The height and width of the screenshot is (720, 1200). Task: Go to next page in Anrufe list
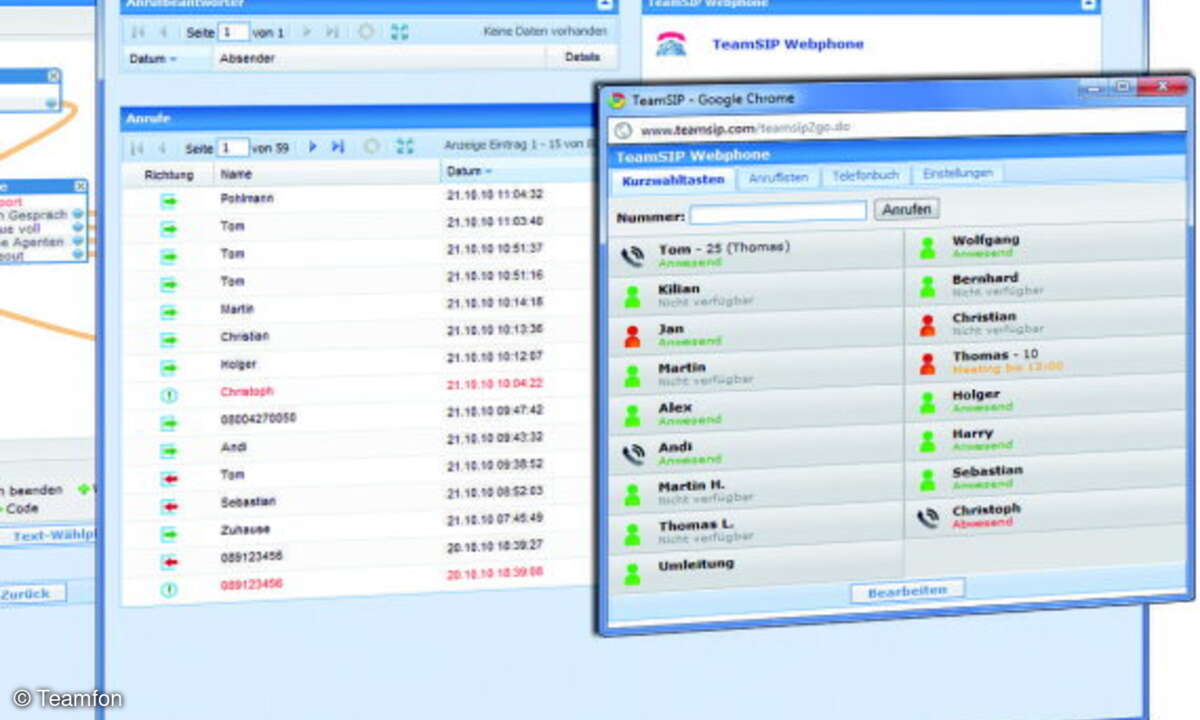pyautogui.click(x=313, y=147)
